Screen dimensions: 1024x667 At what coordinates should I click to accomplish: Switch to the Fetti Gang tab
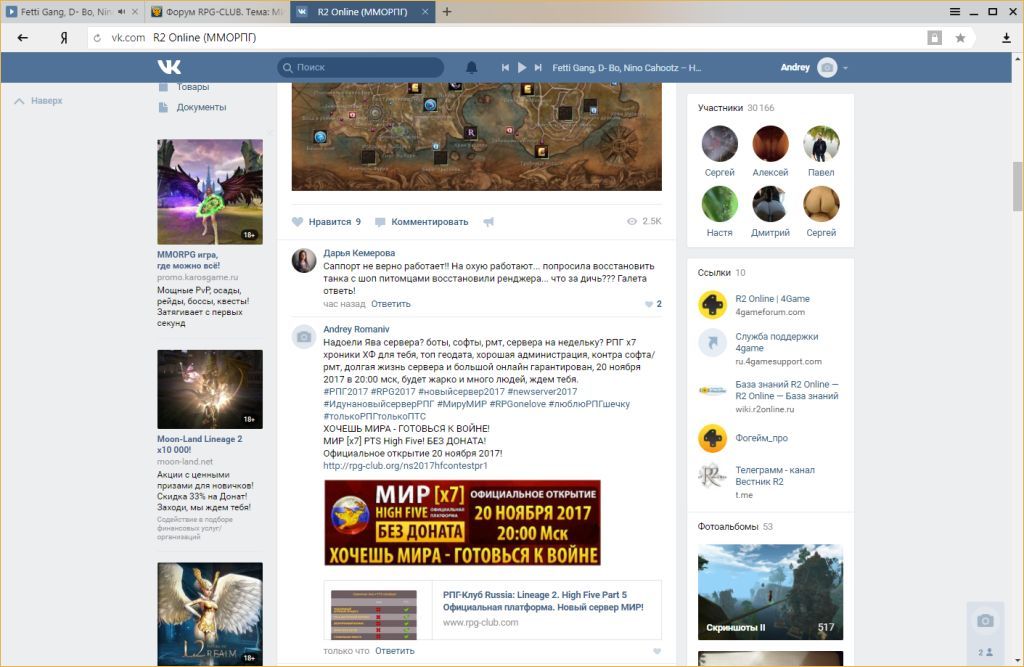tap(67, 12)
